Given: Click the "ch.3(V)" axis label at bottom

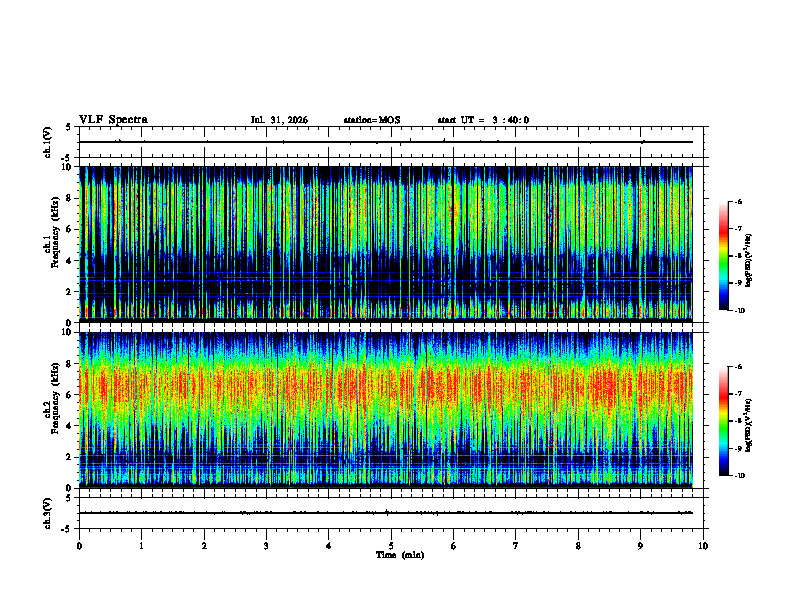Looking at the screenshot, I should [x=47, y=513].
